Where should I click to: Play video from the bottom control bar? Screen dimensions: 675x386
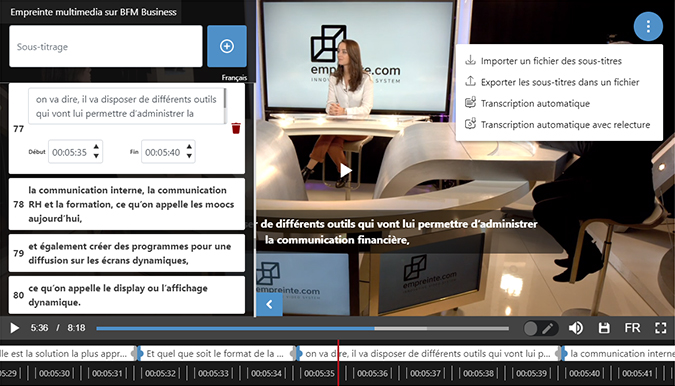click(x=14, y=328)
